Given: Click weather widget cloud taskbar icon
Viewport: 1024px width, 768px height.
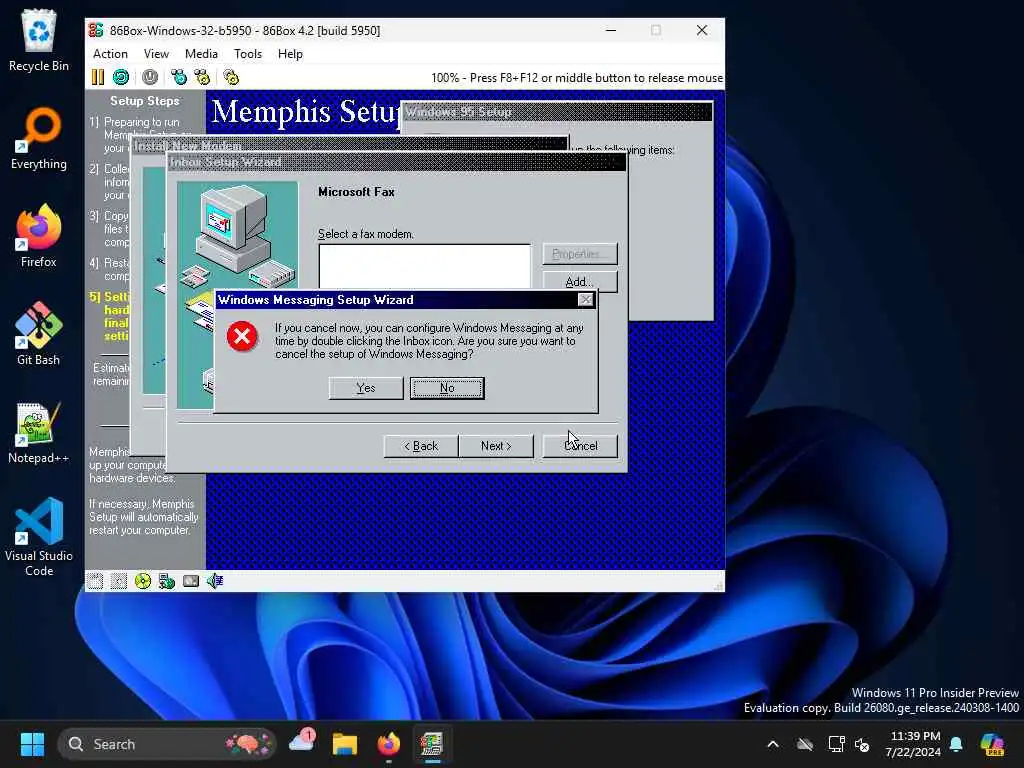Looking at the screenshot, I should coord(302,743).
